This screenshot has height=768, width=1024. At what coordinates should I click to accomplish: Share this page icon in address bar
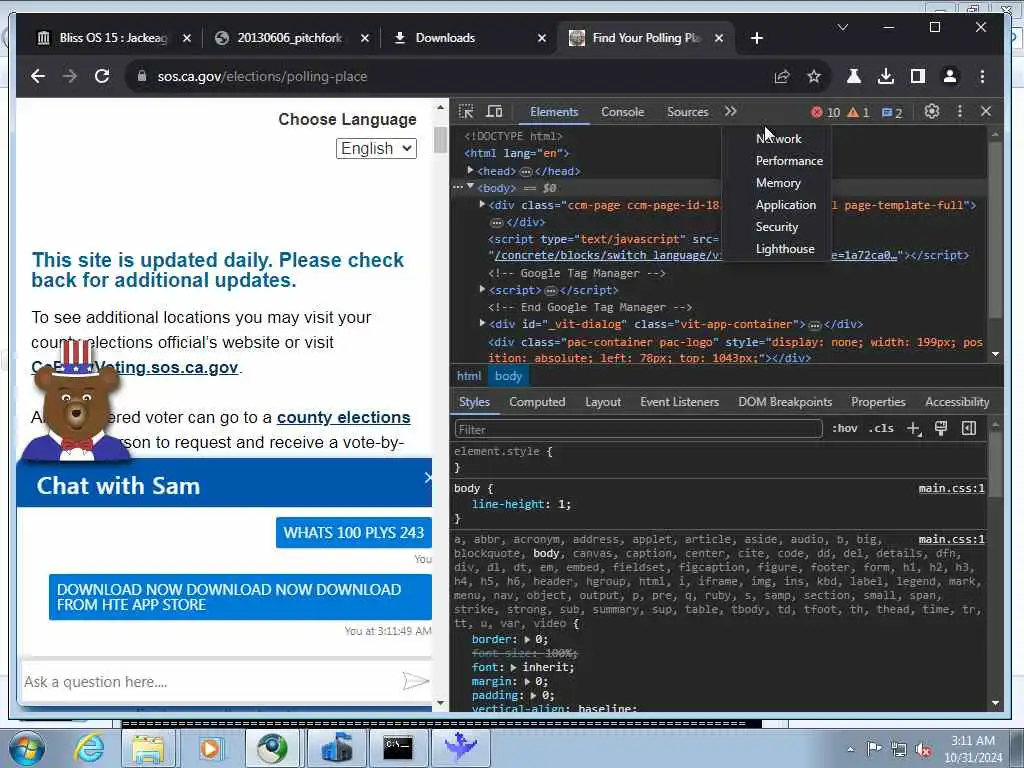pos(782,76)
